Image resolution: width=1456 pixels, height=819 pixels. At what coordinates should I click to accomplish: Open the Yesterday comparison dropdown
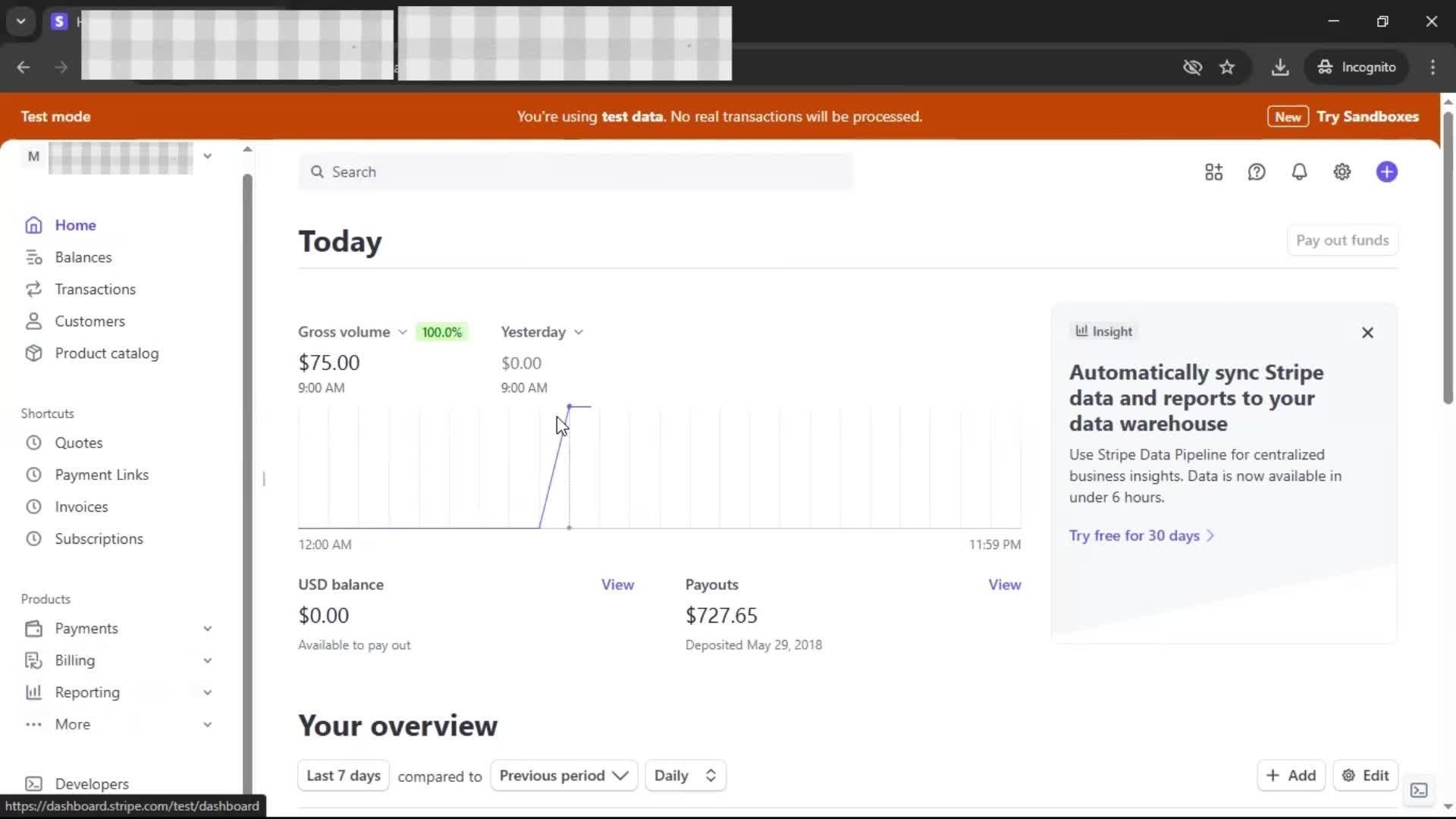[x=541, y=332]
